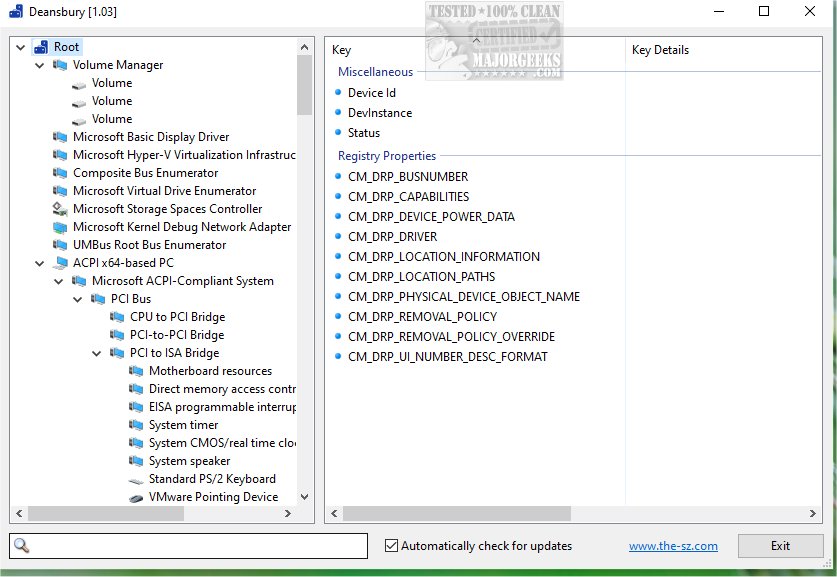Click the Microsoft Storage Spaces Controller icon
The image size is (837, 577).
click(x=60, y=209)
